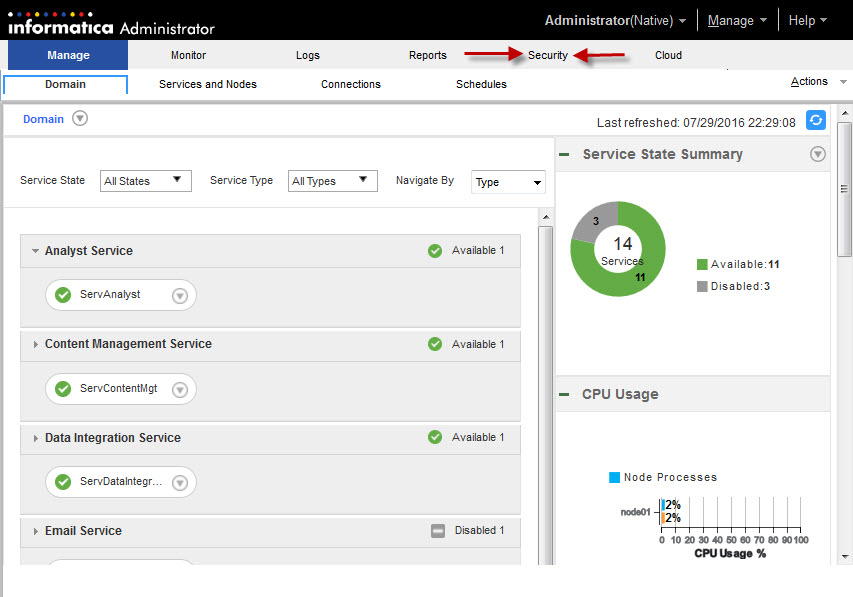Click green check icon on ServDataIntegr
This screenshot has height=597, width=853.
point(63,482)
